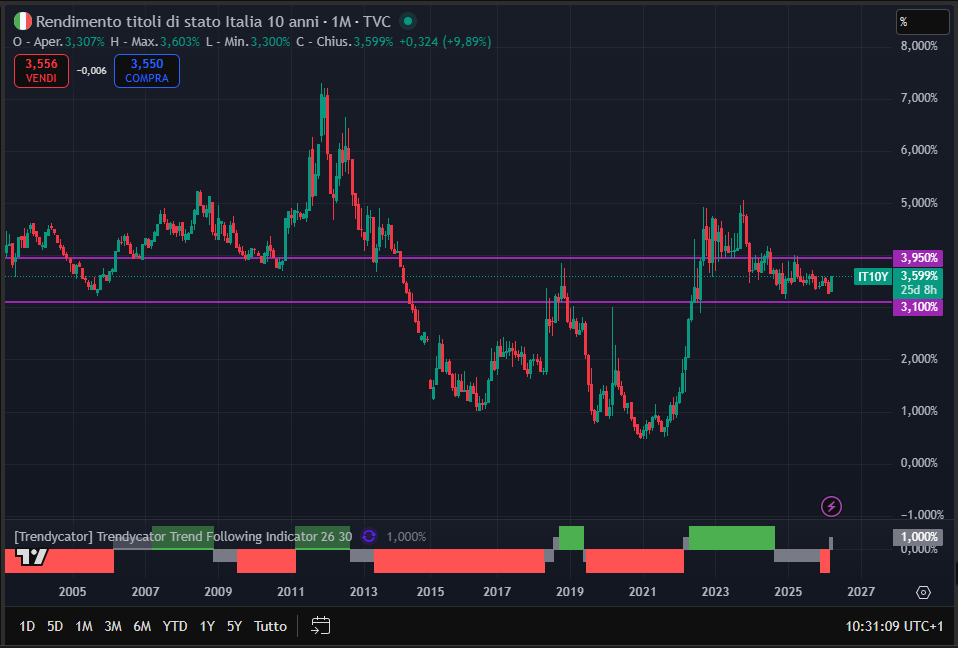Viewport: 958px width, 648px height.
Task: Select the 1D time range
Action: click(x=27, y=626)
